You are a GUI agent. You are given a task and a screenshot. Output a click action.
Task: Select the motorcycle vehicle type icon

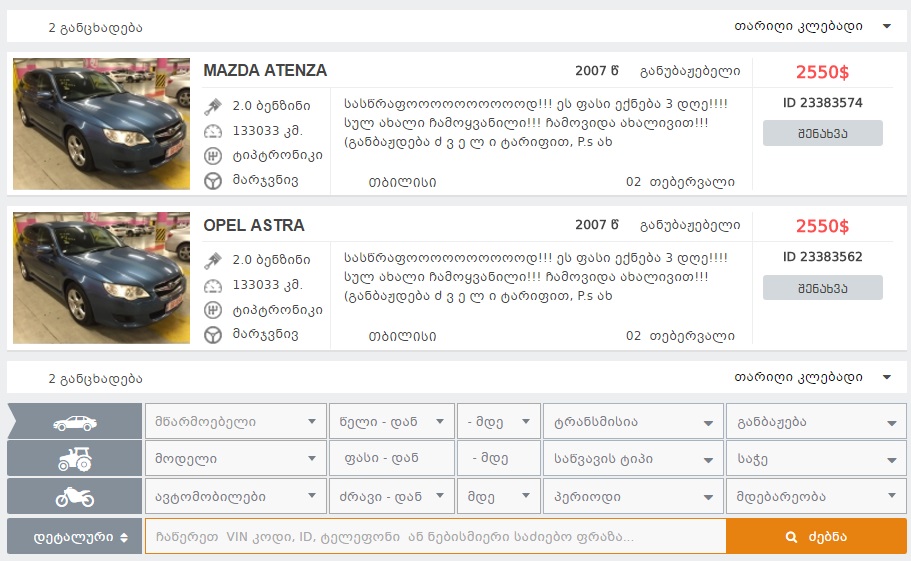pos(75,497)
